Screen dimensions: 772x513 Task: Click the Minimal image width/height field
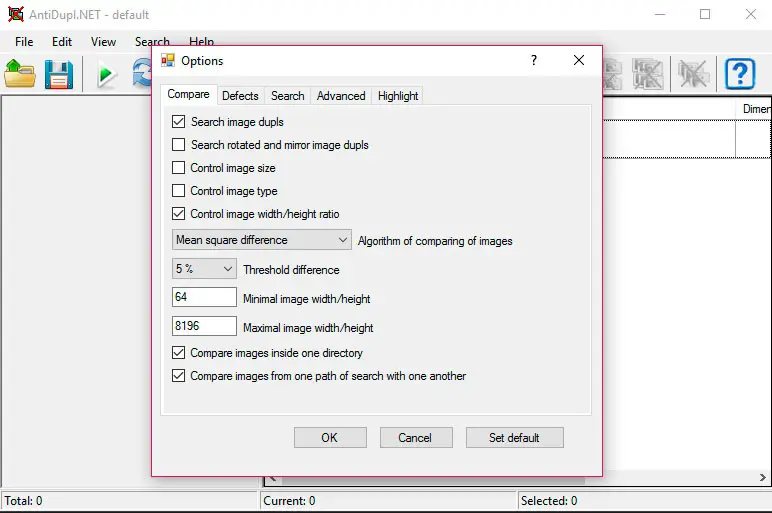pyautogui.click(x=204, y=297)
